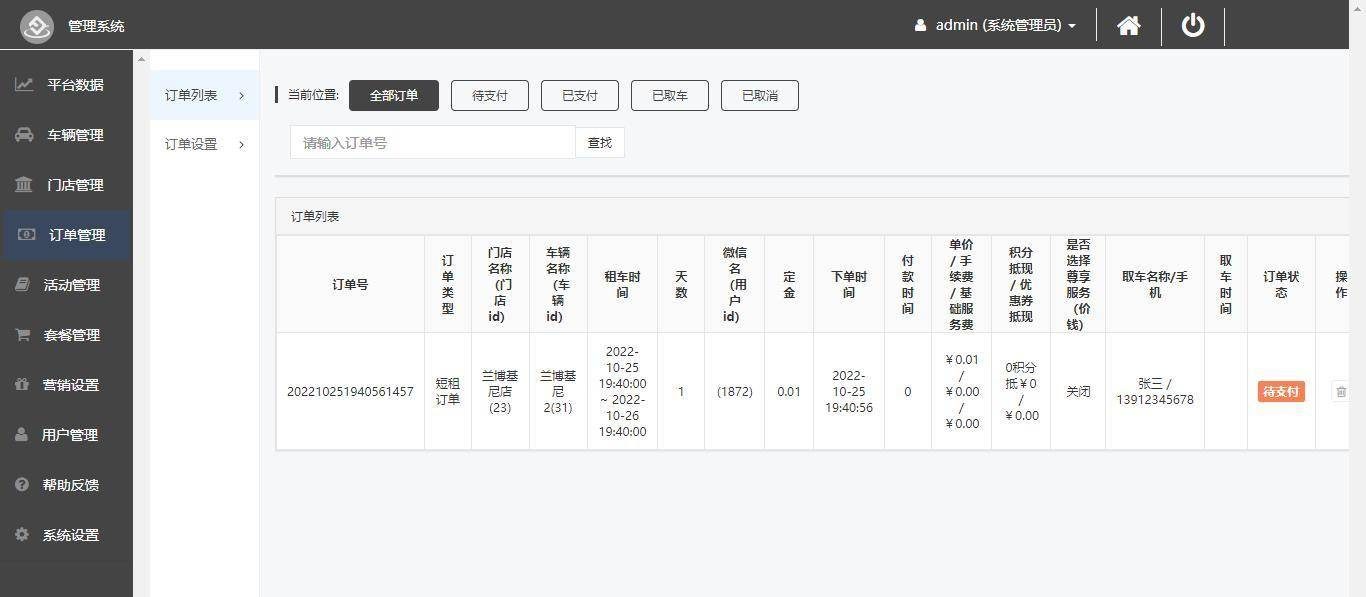1366x597 pixels.
Task: Expand the 订单列表 submenu chevron
Action: pos(242,96)
